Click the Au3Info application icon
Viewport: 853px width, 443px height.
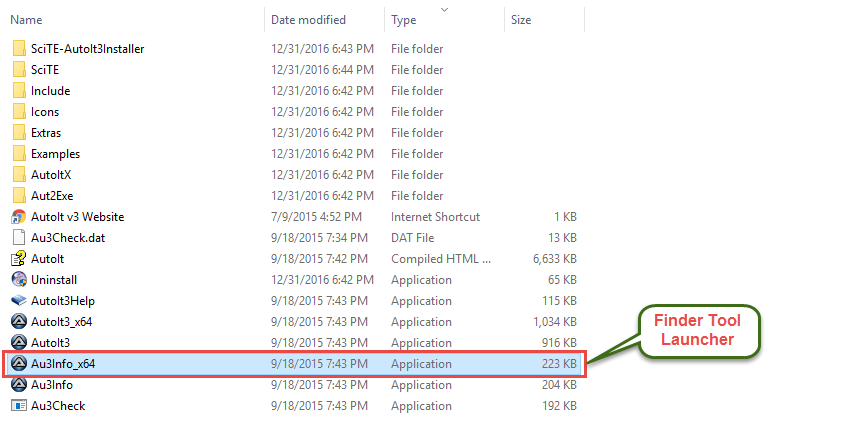tap(19, 385)
